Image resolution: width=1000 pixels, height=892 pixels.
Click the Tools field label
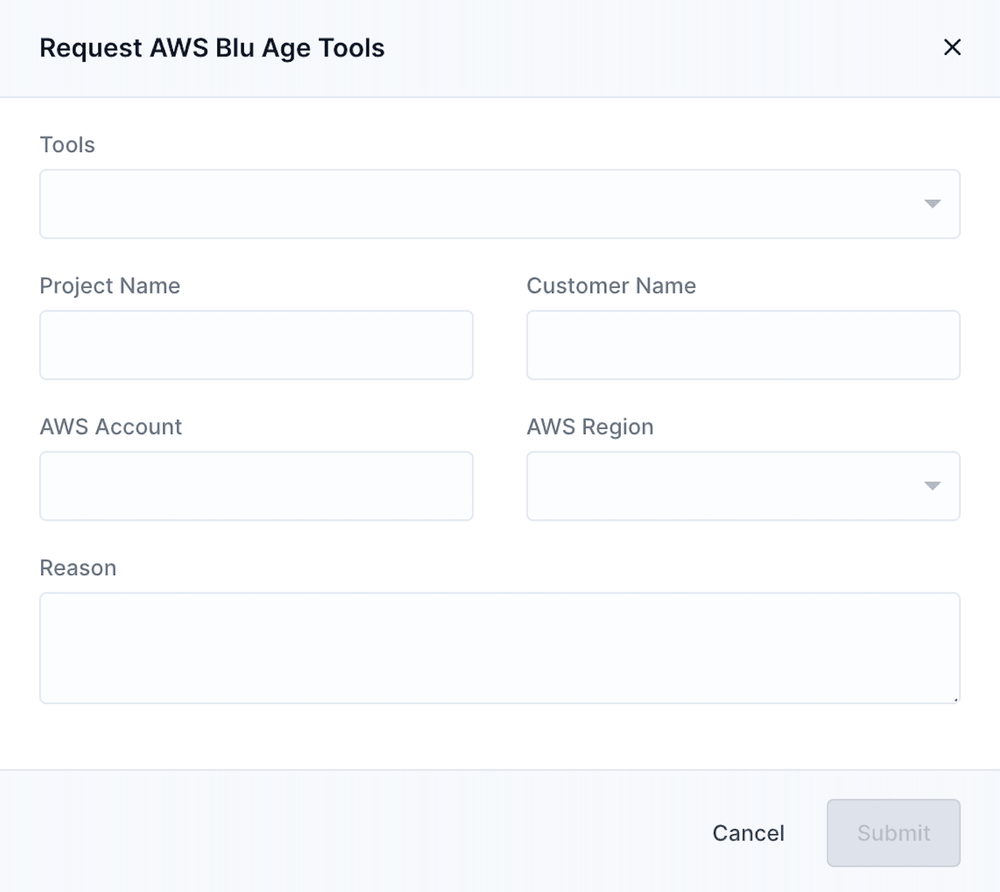tap(67, 145)
